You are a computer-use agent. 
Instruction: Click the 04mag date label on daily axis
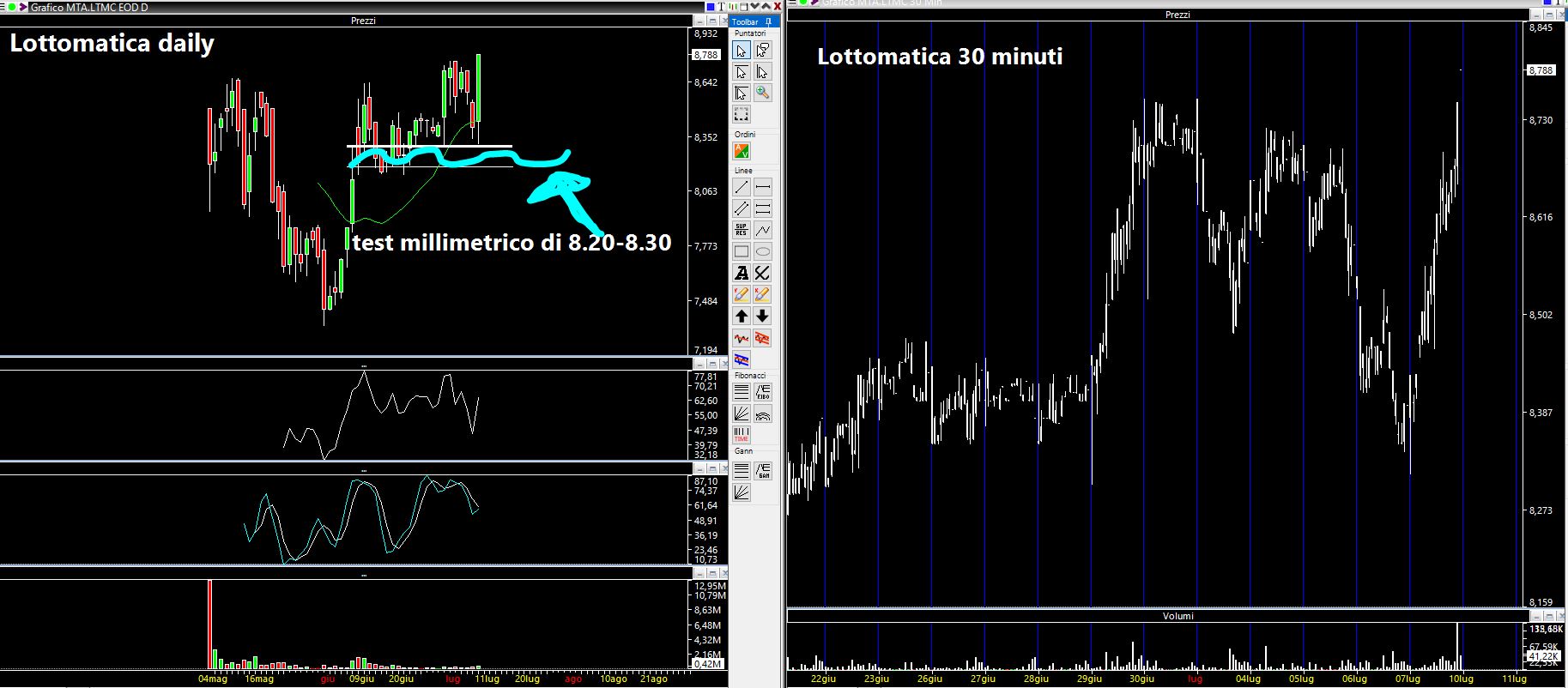[x=213, y=679]
